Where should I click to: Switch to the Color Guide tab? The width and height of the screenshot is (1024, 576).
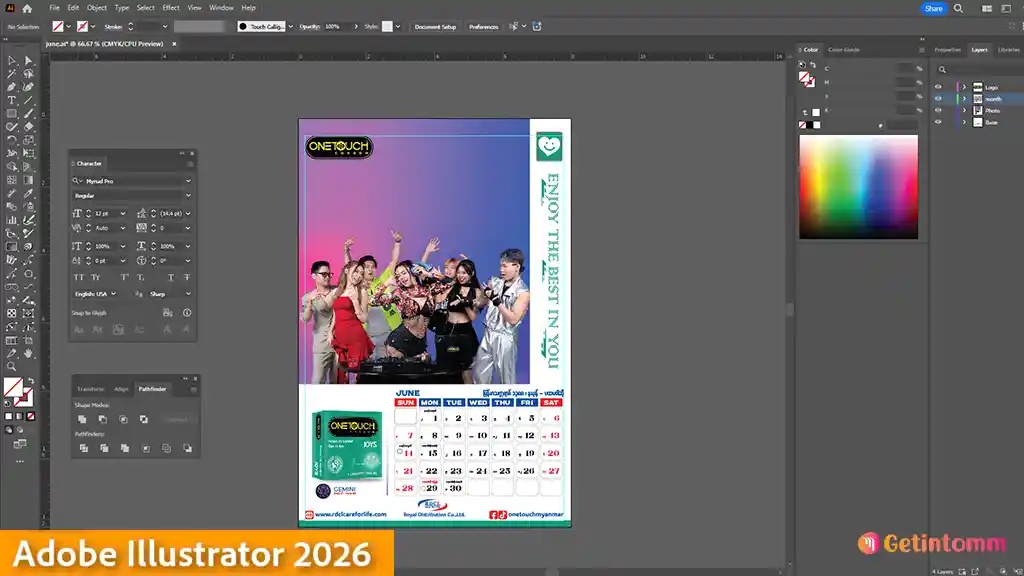(x=844, y=50)
